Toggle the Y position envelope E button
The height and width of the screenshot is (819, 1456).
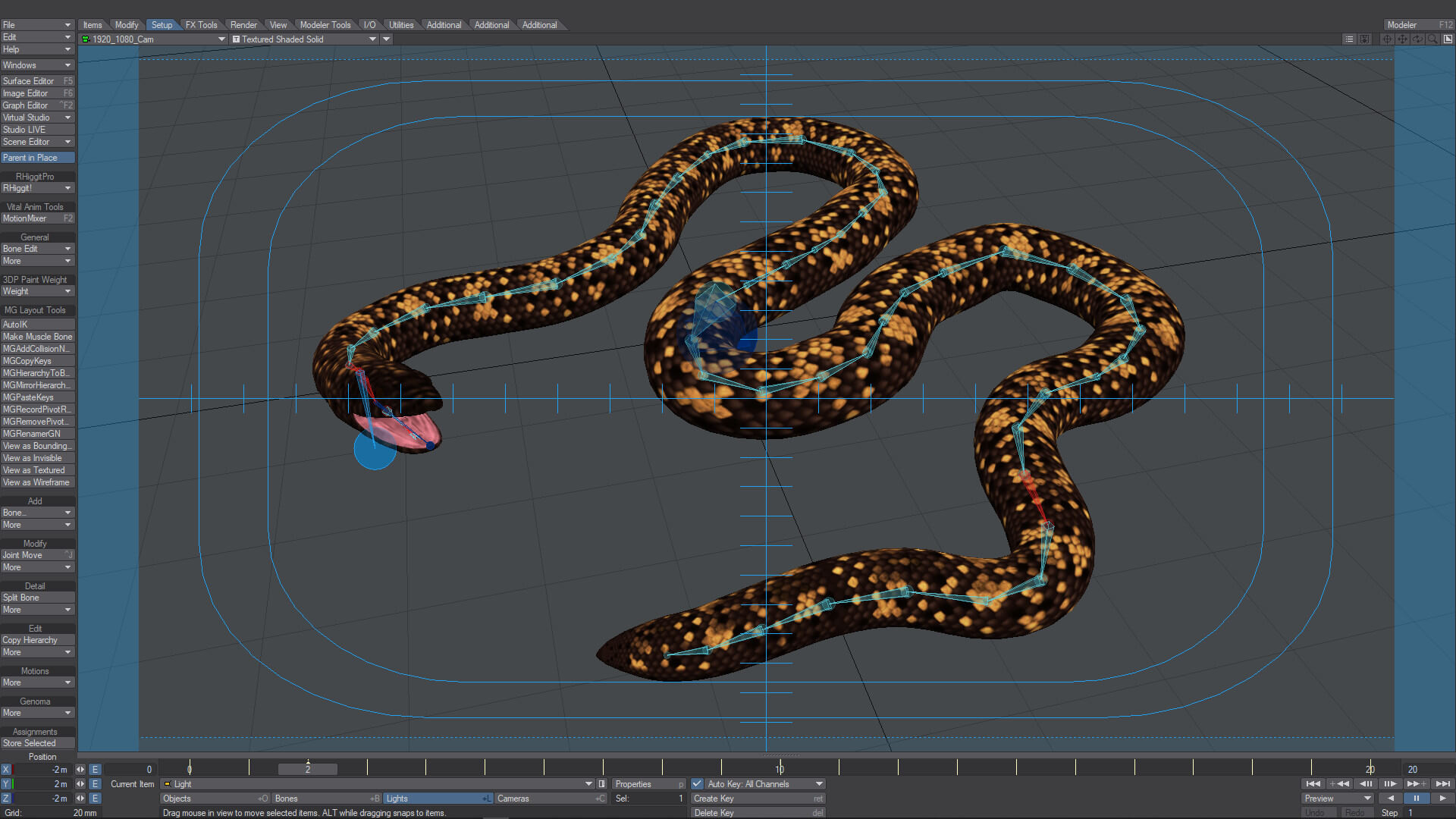pyautogui.click(x=96, y=783)
